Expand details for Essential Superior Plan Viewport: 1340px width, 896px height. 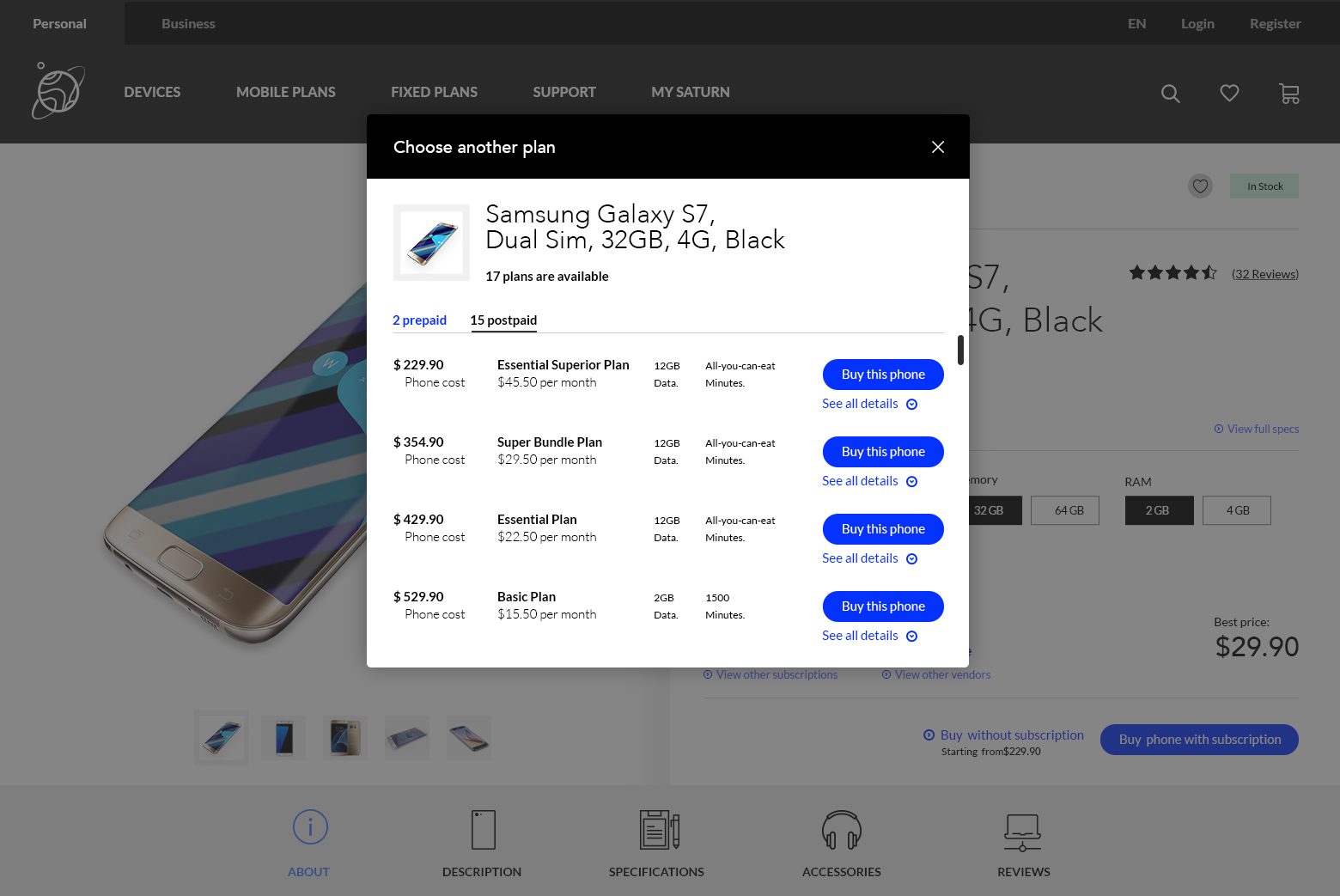869,404
